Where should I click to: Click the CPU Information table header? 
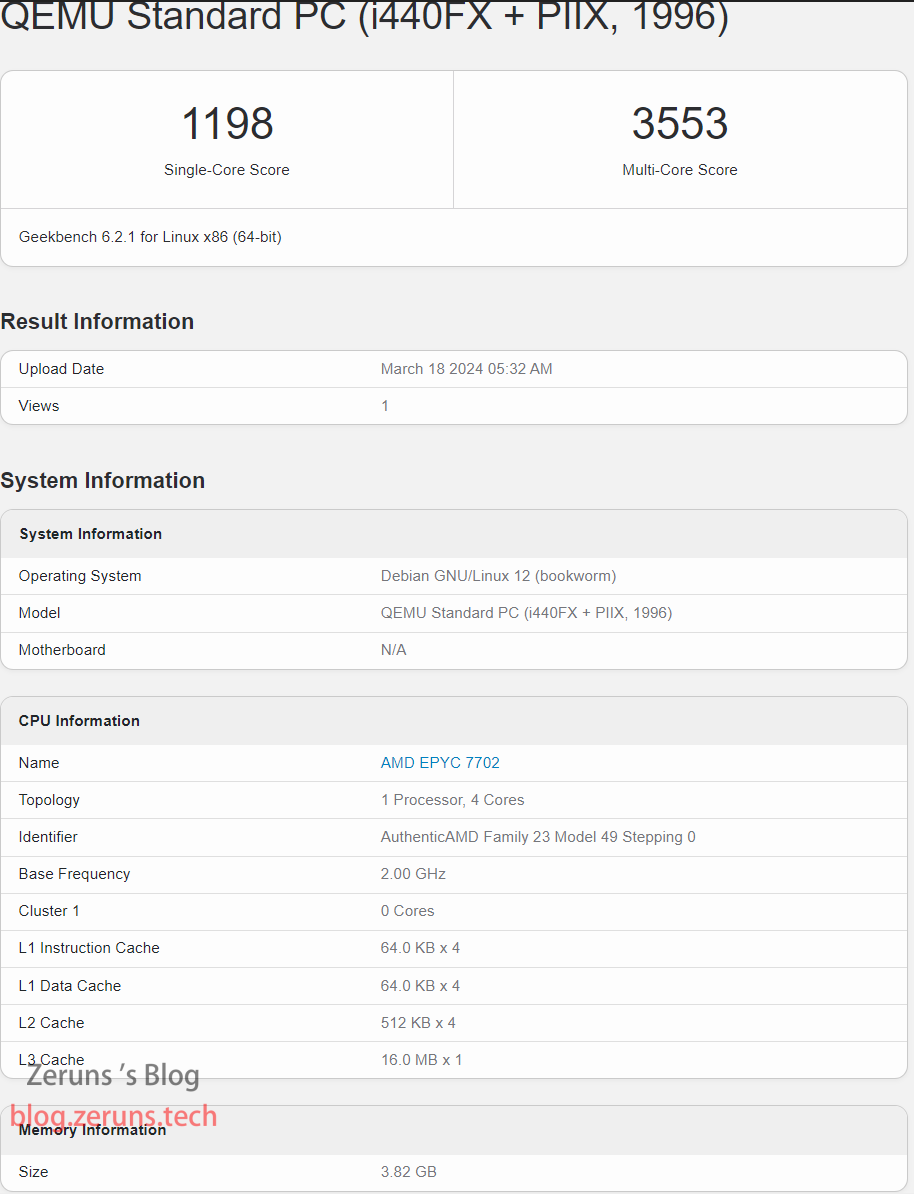[79, 721]
